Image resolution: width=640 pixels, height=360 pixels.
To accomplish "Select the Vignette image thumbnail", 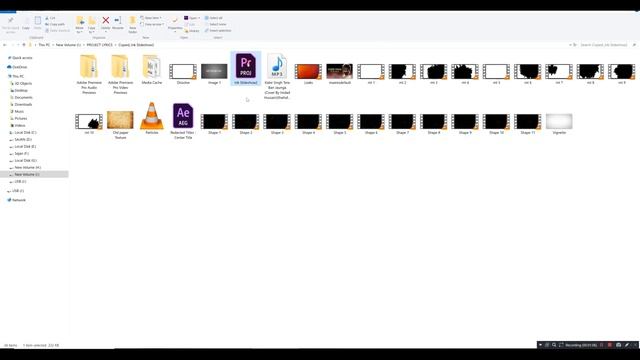I will (559, 122).
